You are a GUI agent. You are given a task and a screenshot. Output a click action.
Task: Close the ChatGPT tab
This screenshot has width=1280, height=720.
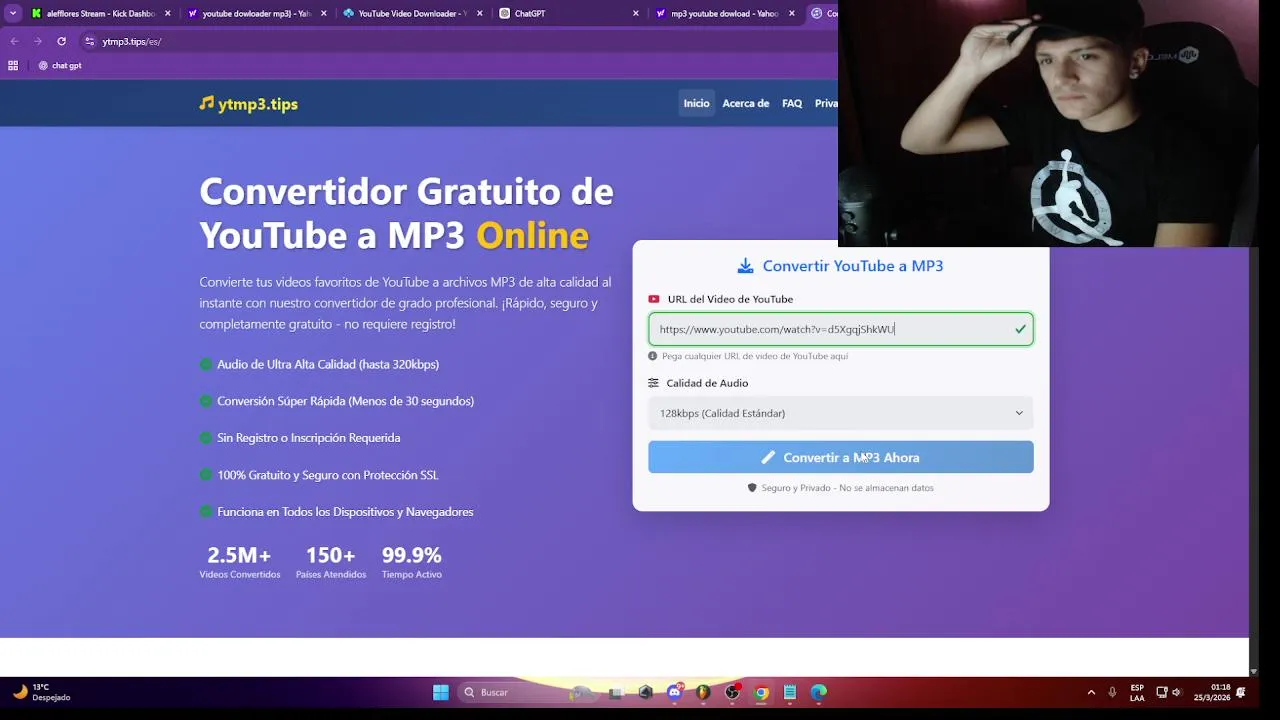636,14
